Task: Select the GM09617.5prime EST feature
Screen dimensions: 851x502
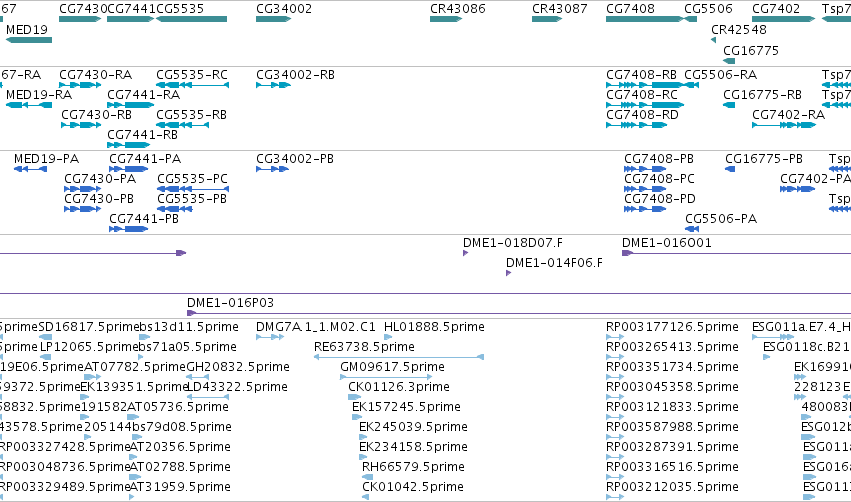Action: [386, 377]
